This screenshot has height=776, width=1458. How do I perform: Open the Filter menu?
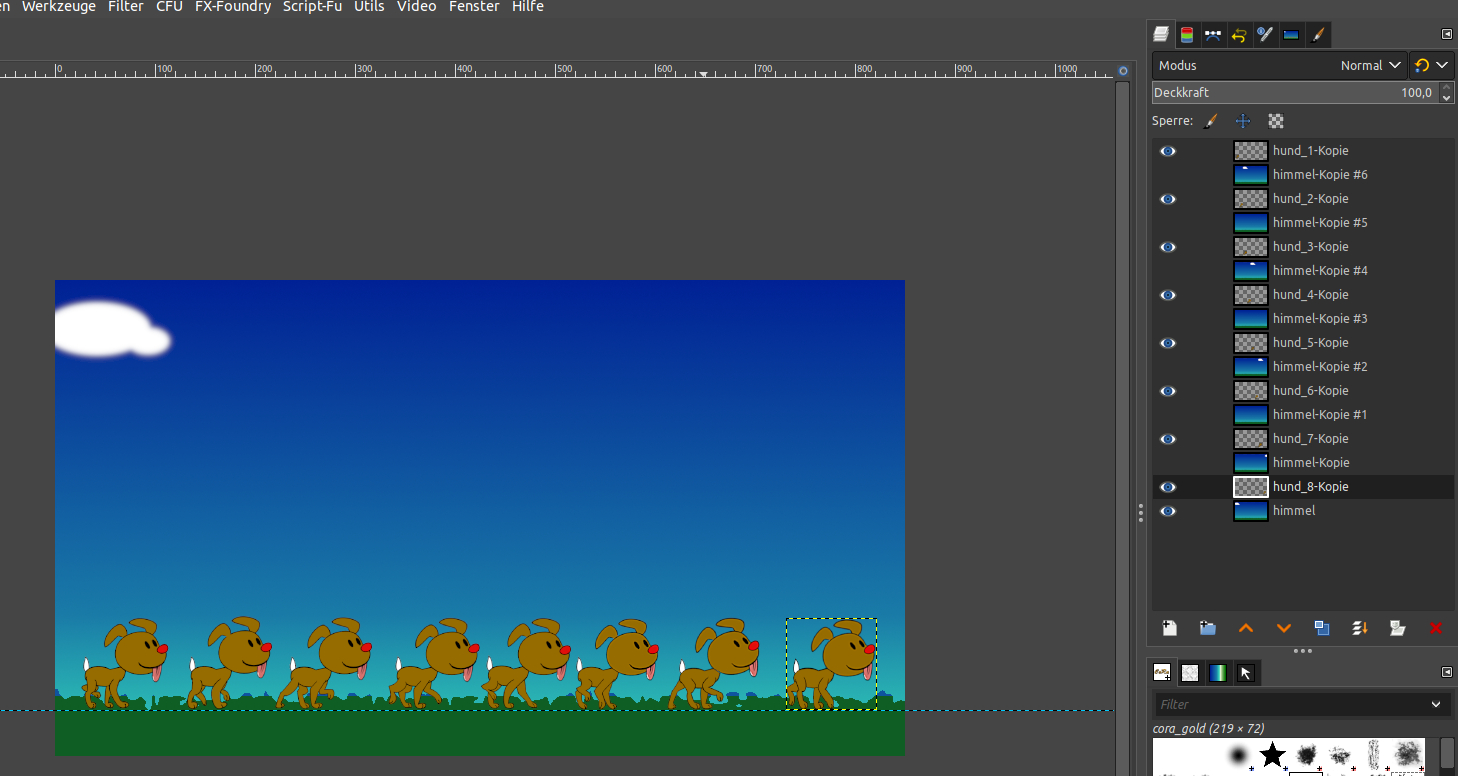click(x=126, y=7)
